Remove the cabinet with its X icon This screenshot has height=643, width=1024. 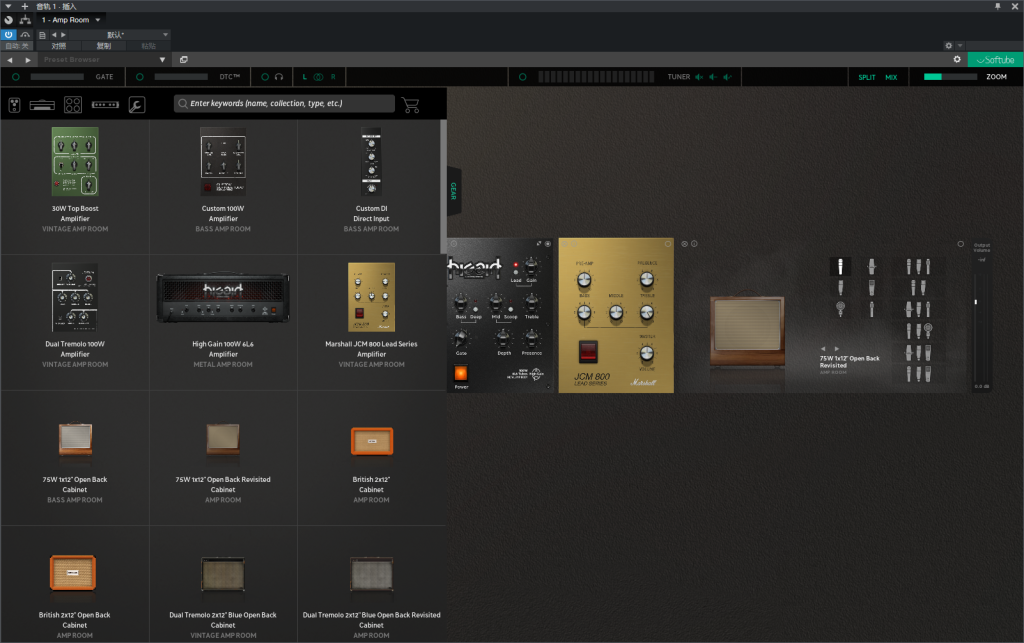coord(684,244)
